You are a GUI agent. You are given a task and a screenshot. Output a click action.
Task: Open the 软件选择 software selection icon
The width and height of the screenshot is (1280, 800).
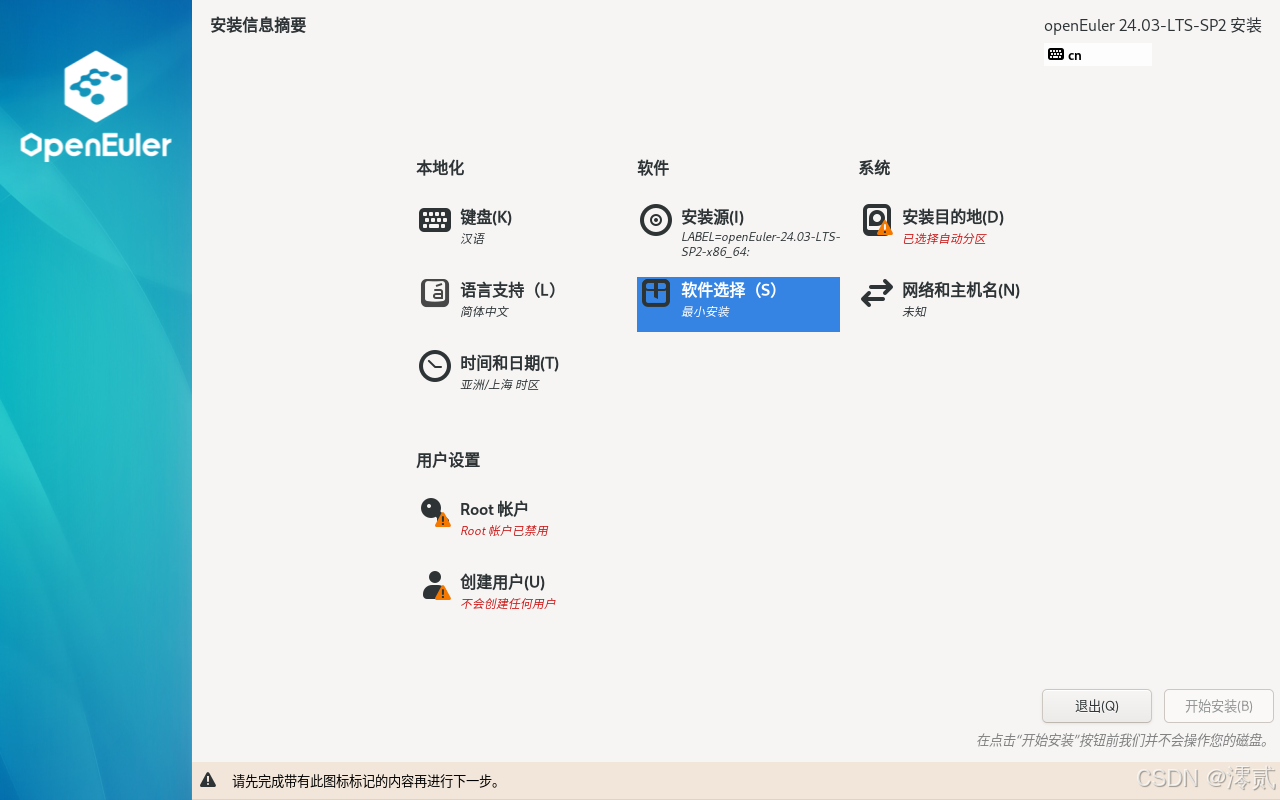pos(655,293)
